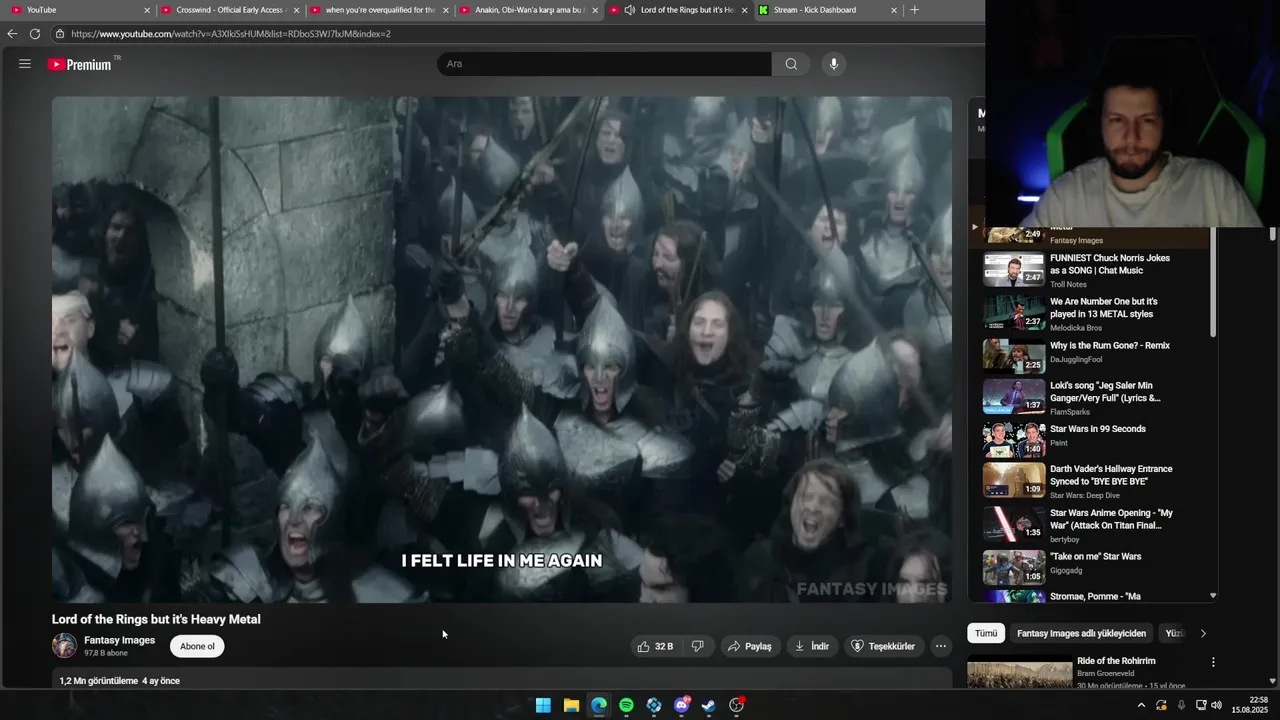Viewport: 1280px width, 720px height.
Task: Click the YouTube Premium logo
Action: [x=80, y=64]
